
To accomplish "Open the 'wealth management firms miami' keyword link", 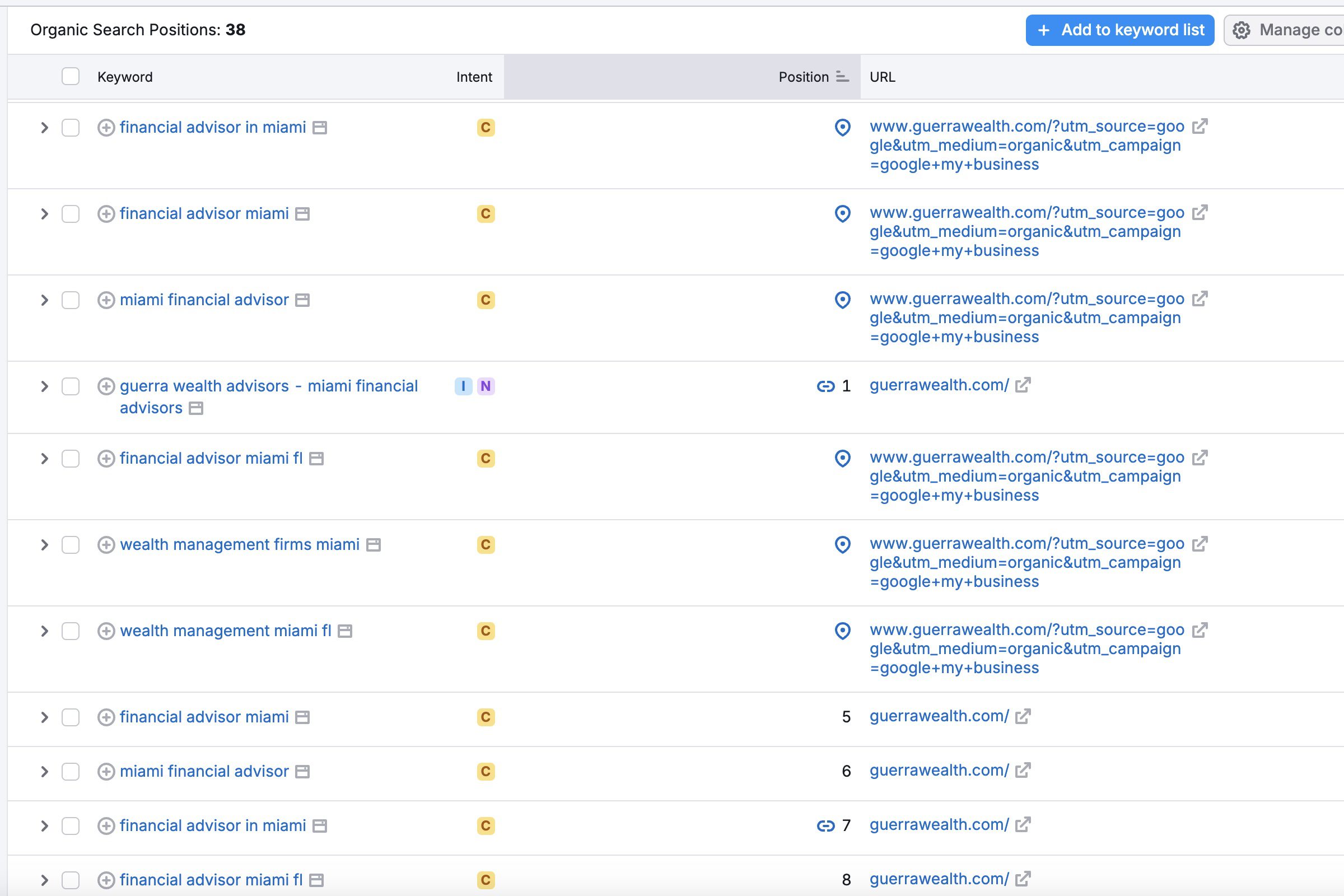I will [x=240, y=544].
